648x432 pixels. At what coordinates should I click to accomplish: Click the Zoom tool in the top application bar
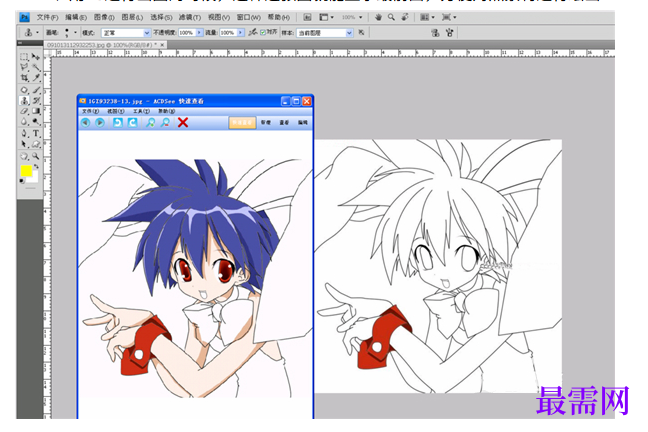click(391, 17)
